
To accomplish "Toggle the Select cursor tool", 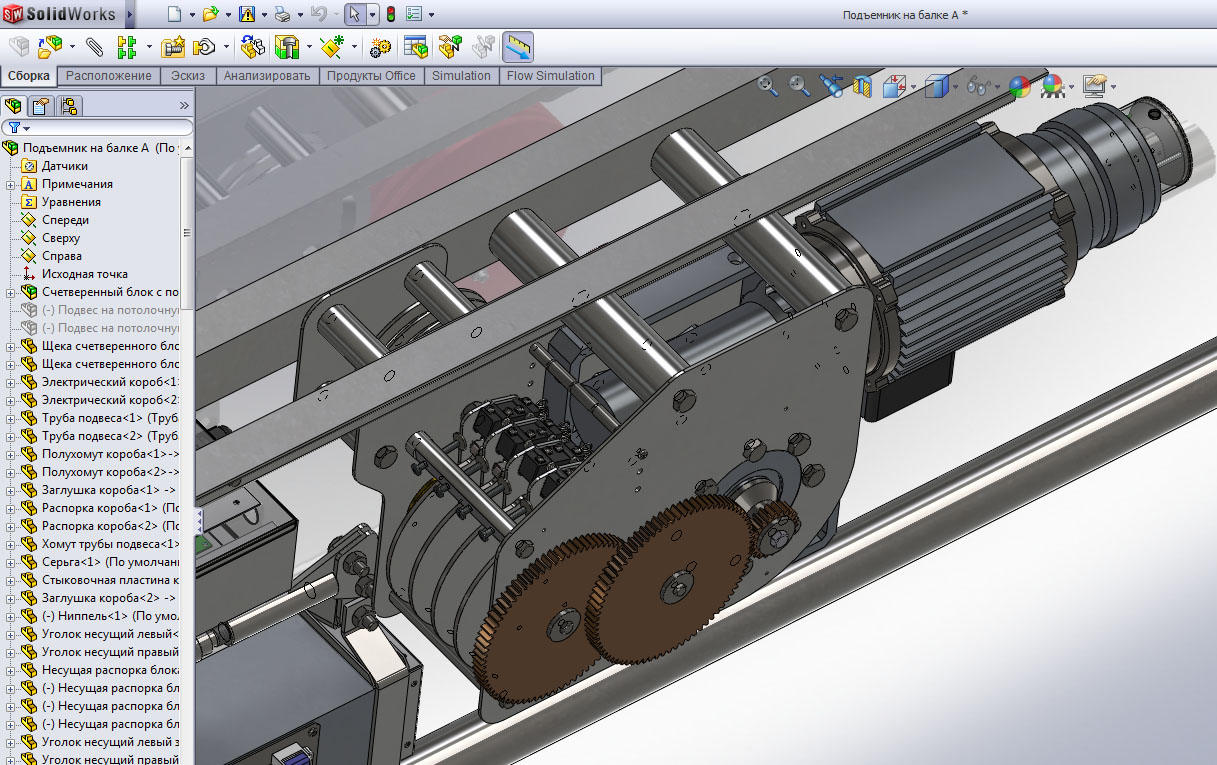I will click(354, 14).
